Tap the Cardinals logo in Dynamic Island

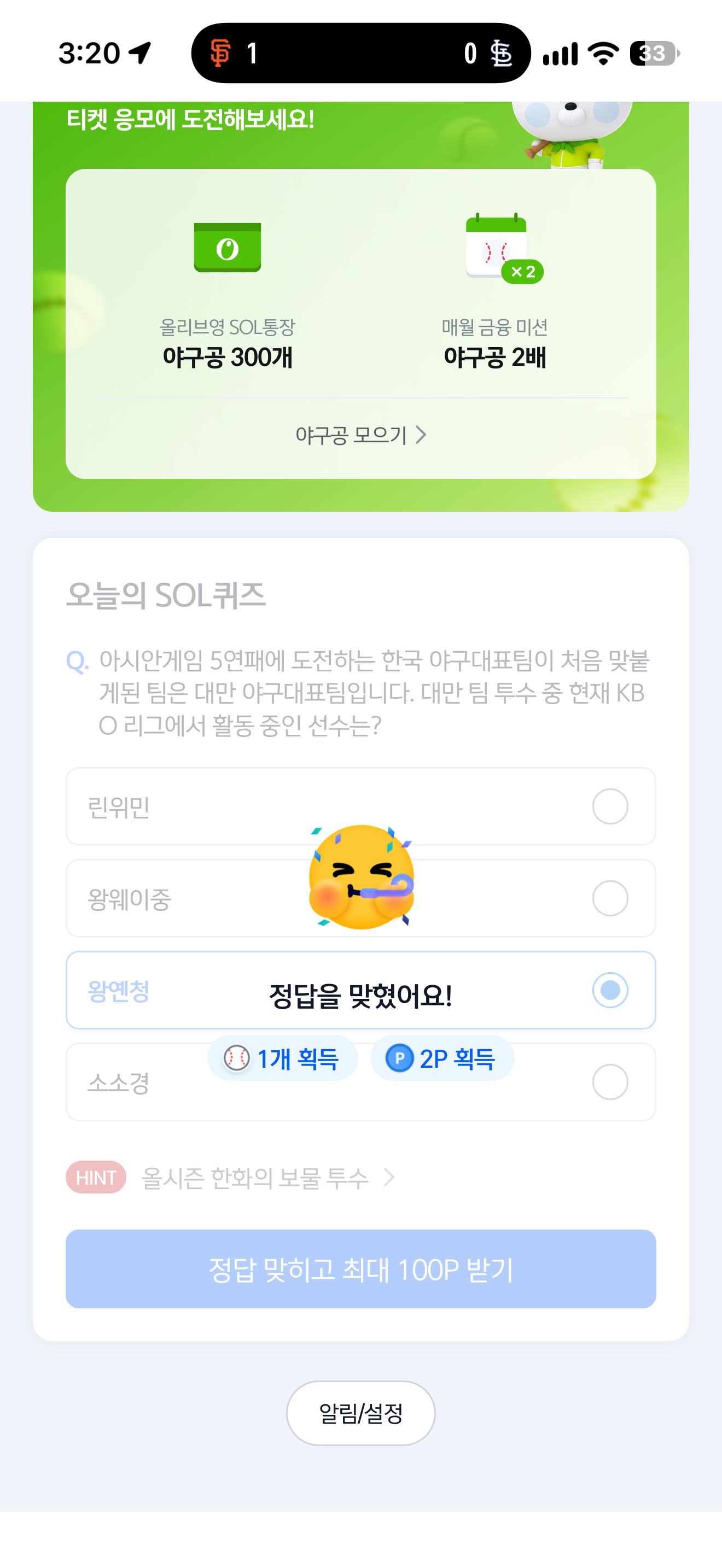[502, 53]
